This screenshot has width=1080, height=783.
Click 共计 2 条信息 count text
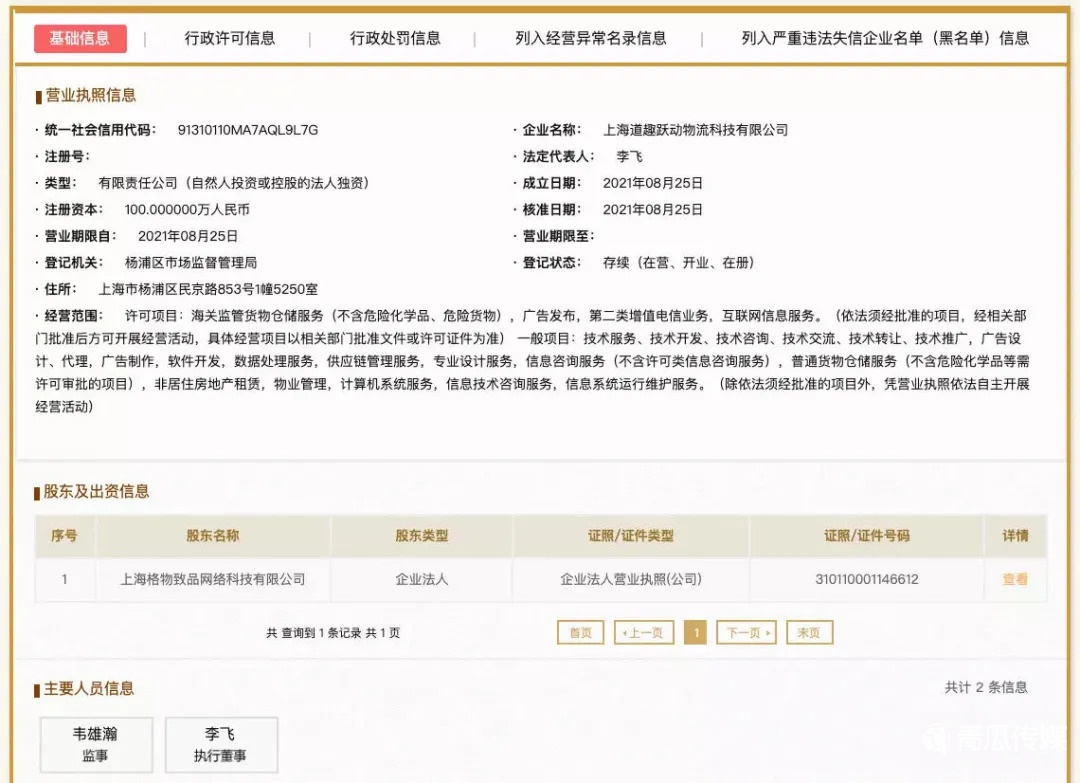coord(986,687)
